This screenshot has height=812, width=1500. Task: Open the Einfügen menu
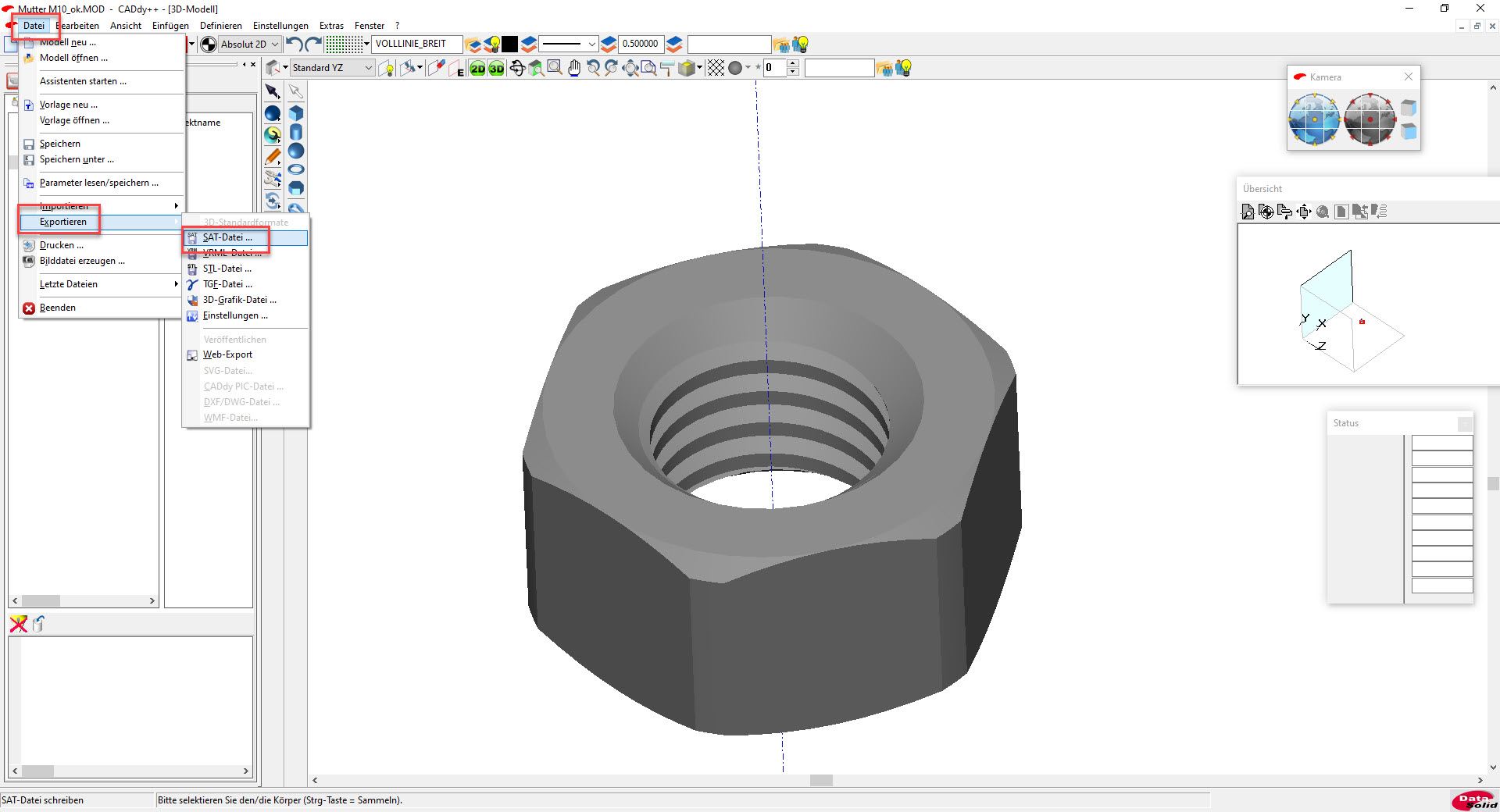(170, 26)
